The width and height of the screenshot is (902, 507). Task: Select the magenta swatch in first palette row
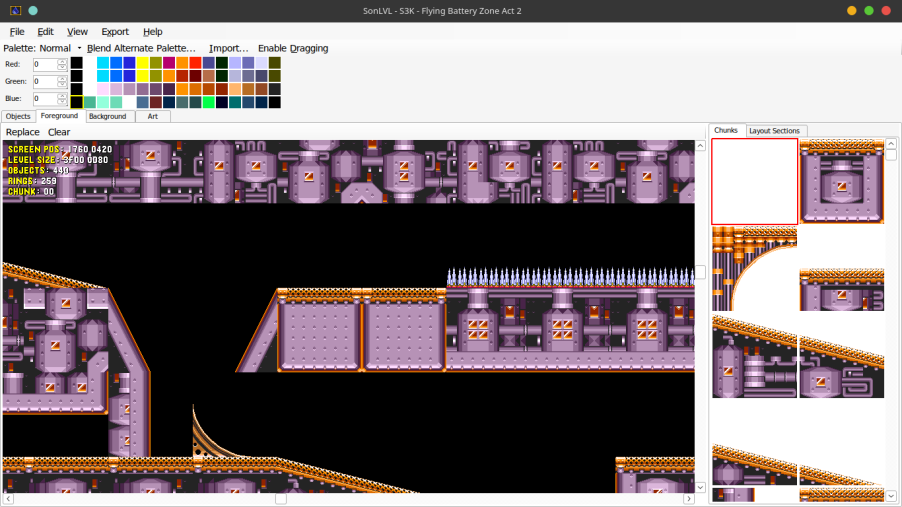(169, 63)
